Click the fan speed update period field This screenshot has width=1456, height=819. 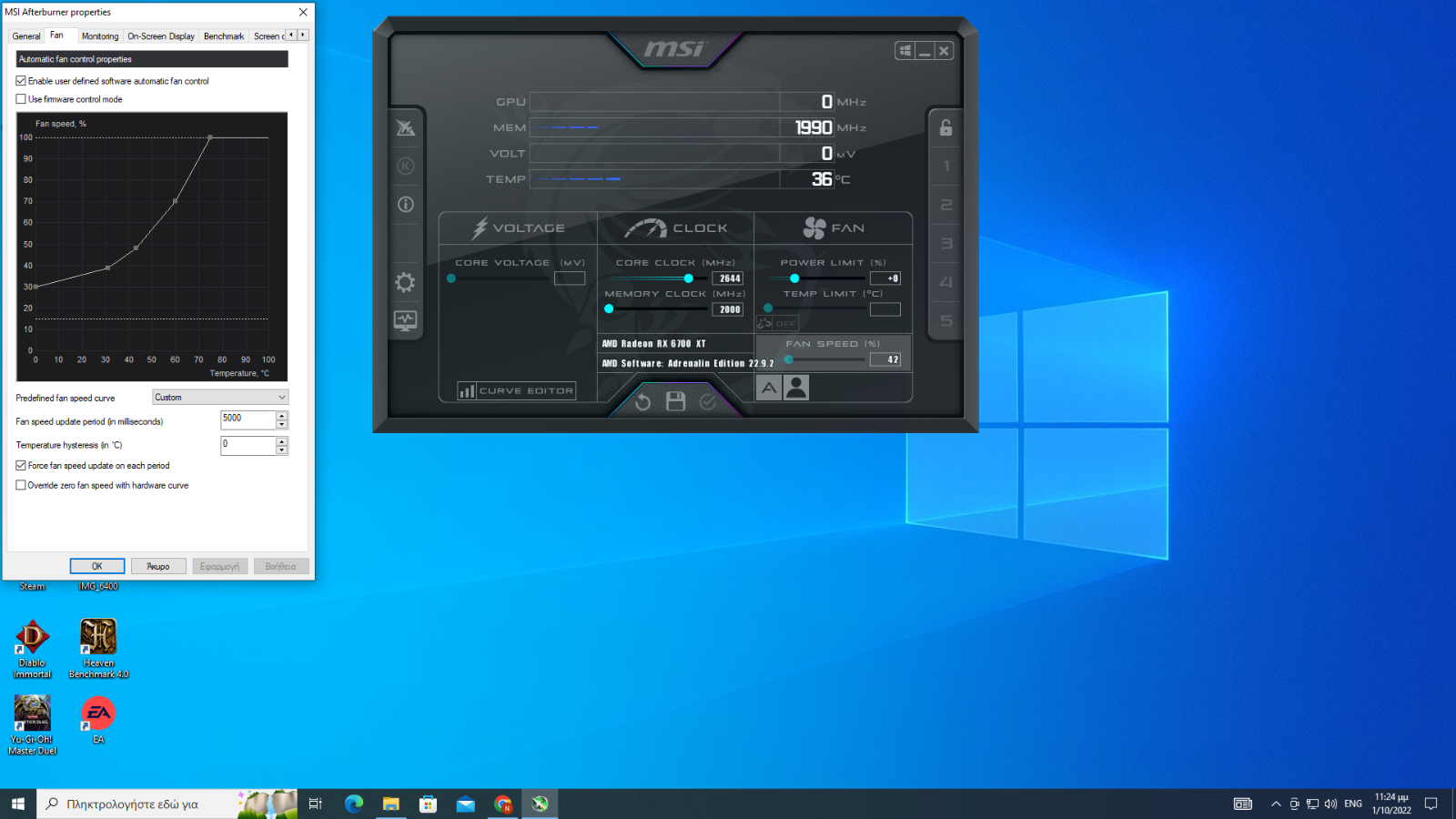point(248,420)
